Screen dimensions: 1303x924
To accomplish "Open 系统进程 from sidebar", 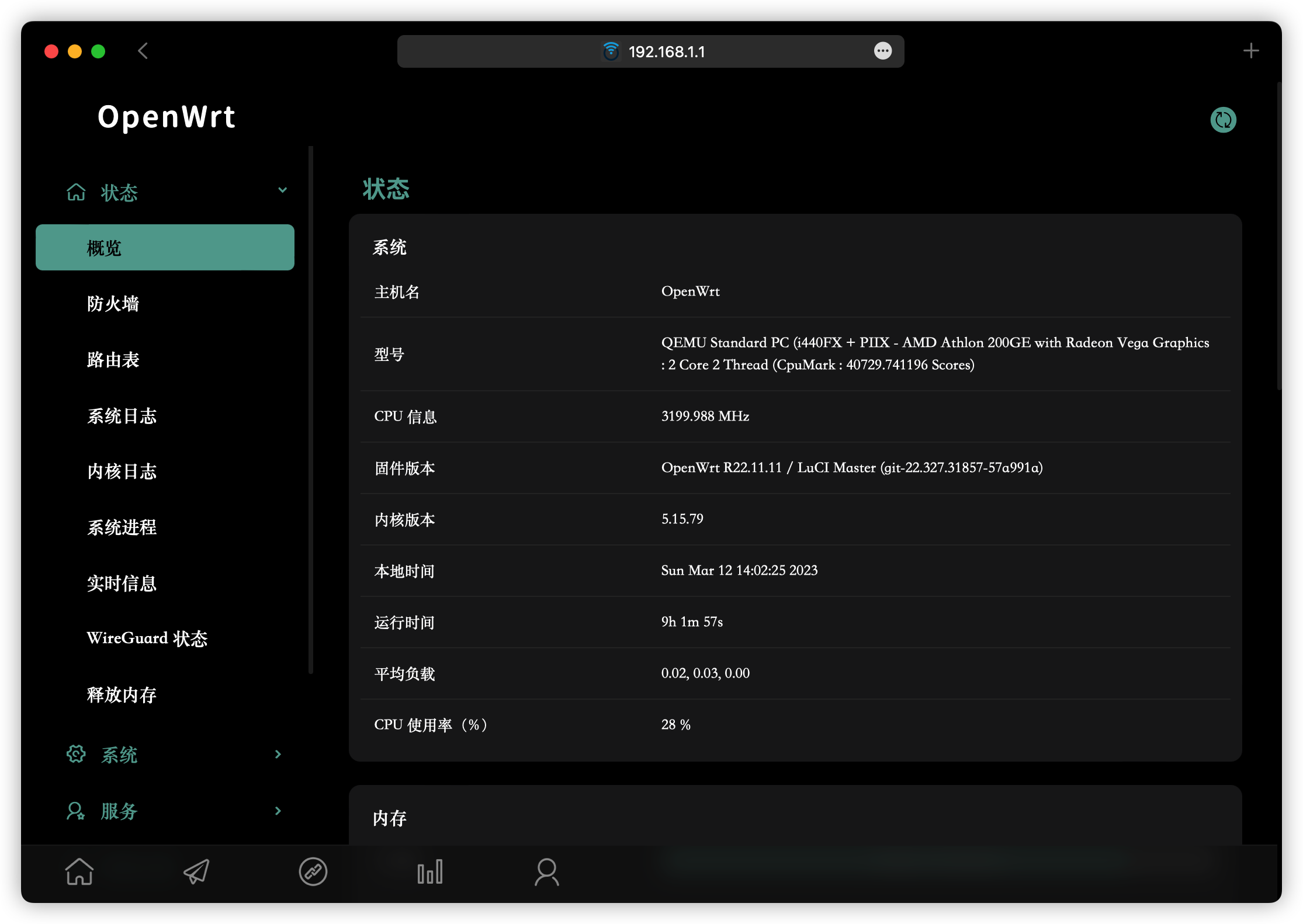I will coord(122,527).
